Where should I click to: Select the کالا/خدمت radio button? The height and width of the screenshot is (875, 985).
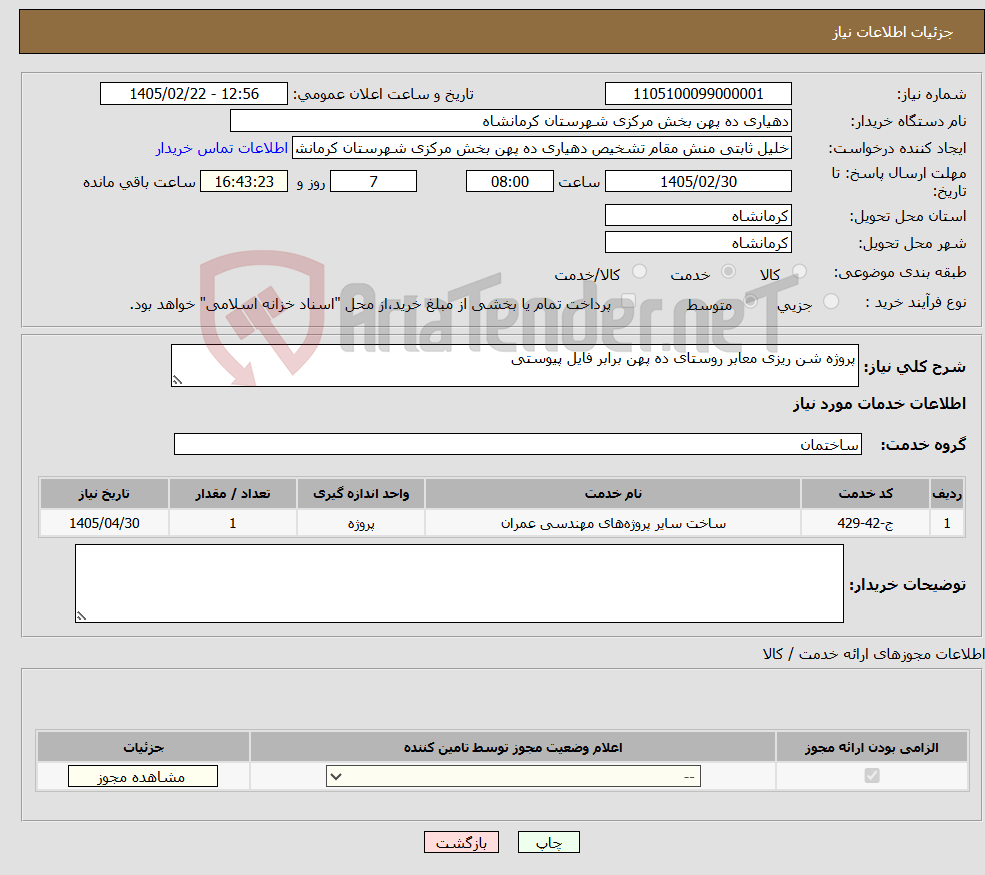tap(639, 271)
